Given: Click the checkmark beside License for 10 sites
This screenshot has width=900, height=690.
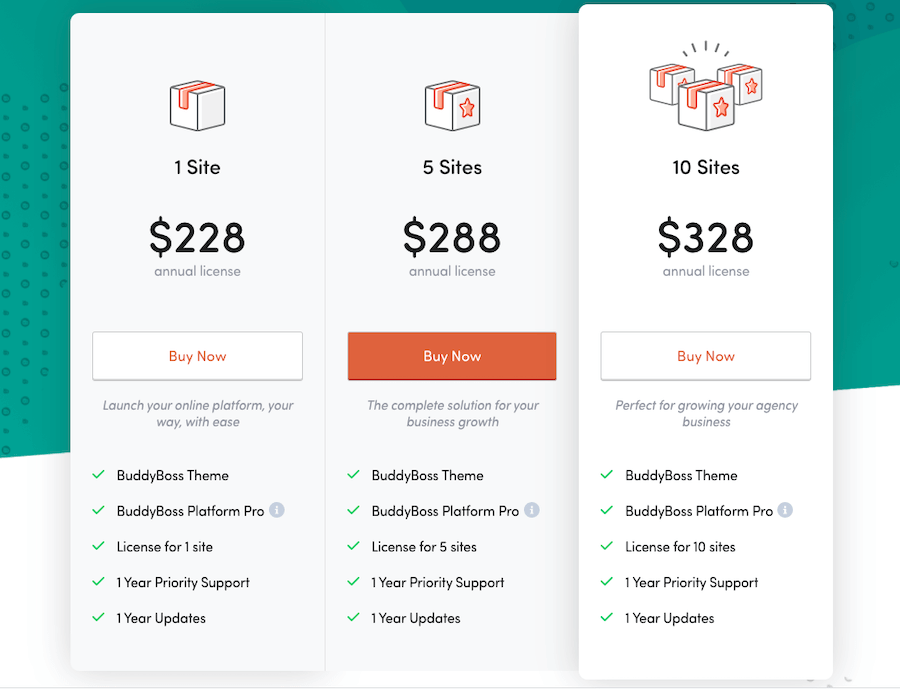Looking at the screenshot, I should pyautogui.click(x=607, y=546).
